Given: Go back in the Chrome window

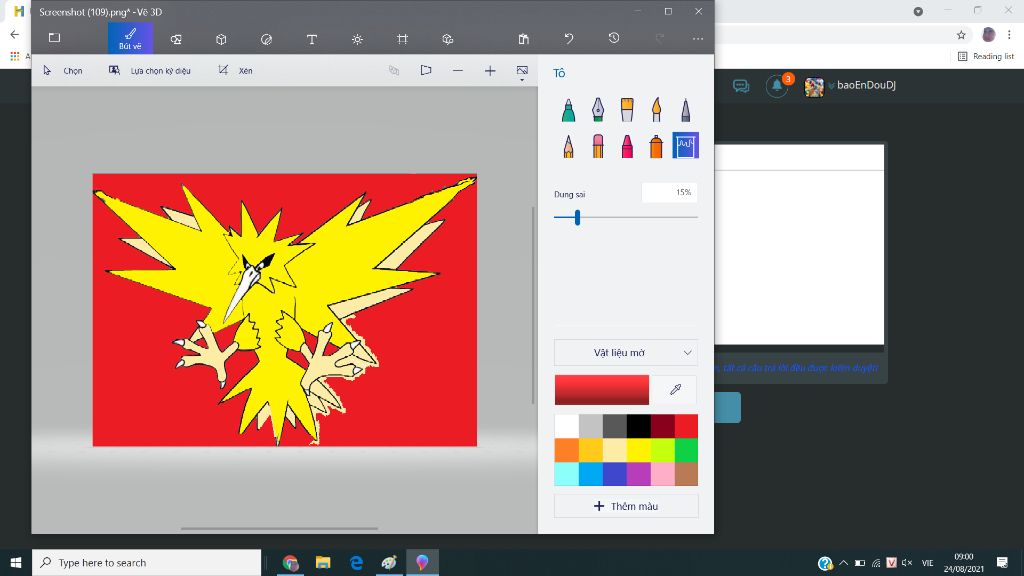Looking at the screenshot, I should coord(14,35).
